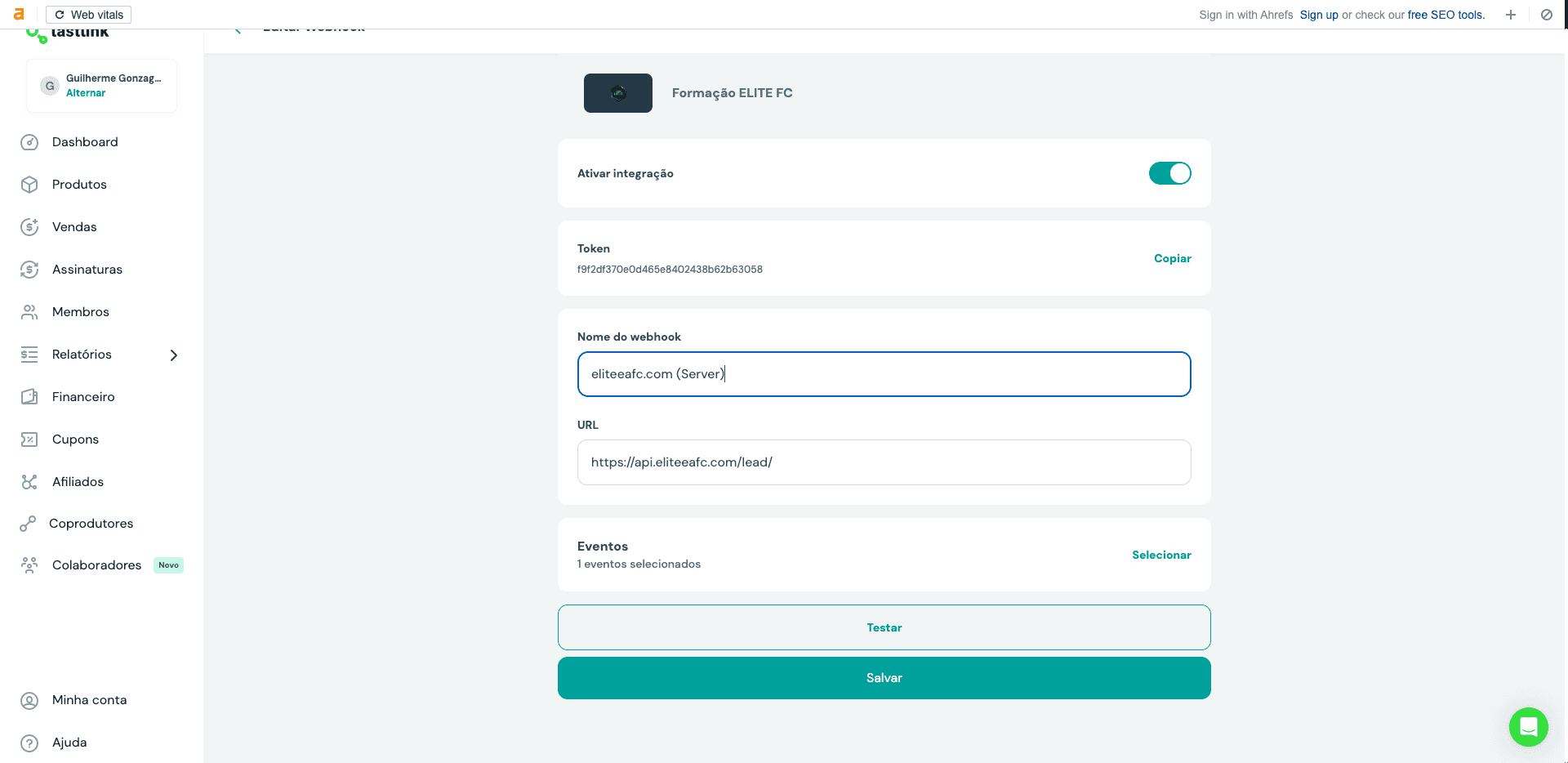Click the Ajuda question mark icon
The width and height of the screenshot is (1568, 763).
point(29,743)
